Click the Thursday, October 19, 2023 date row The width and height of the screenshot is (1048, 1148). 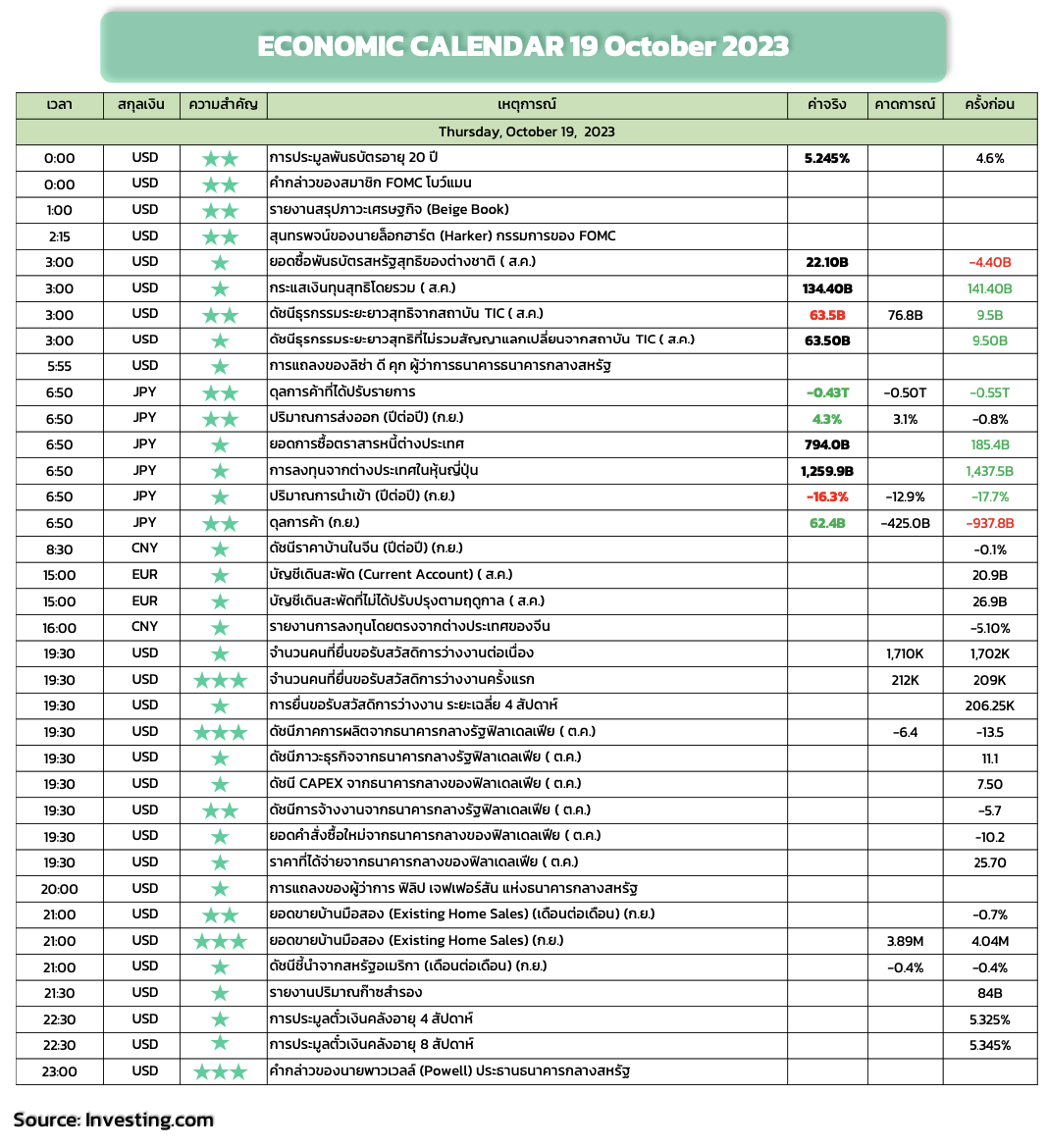527,131
